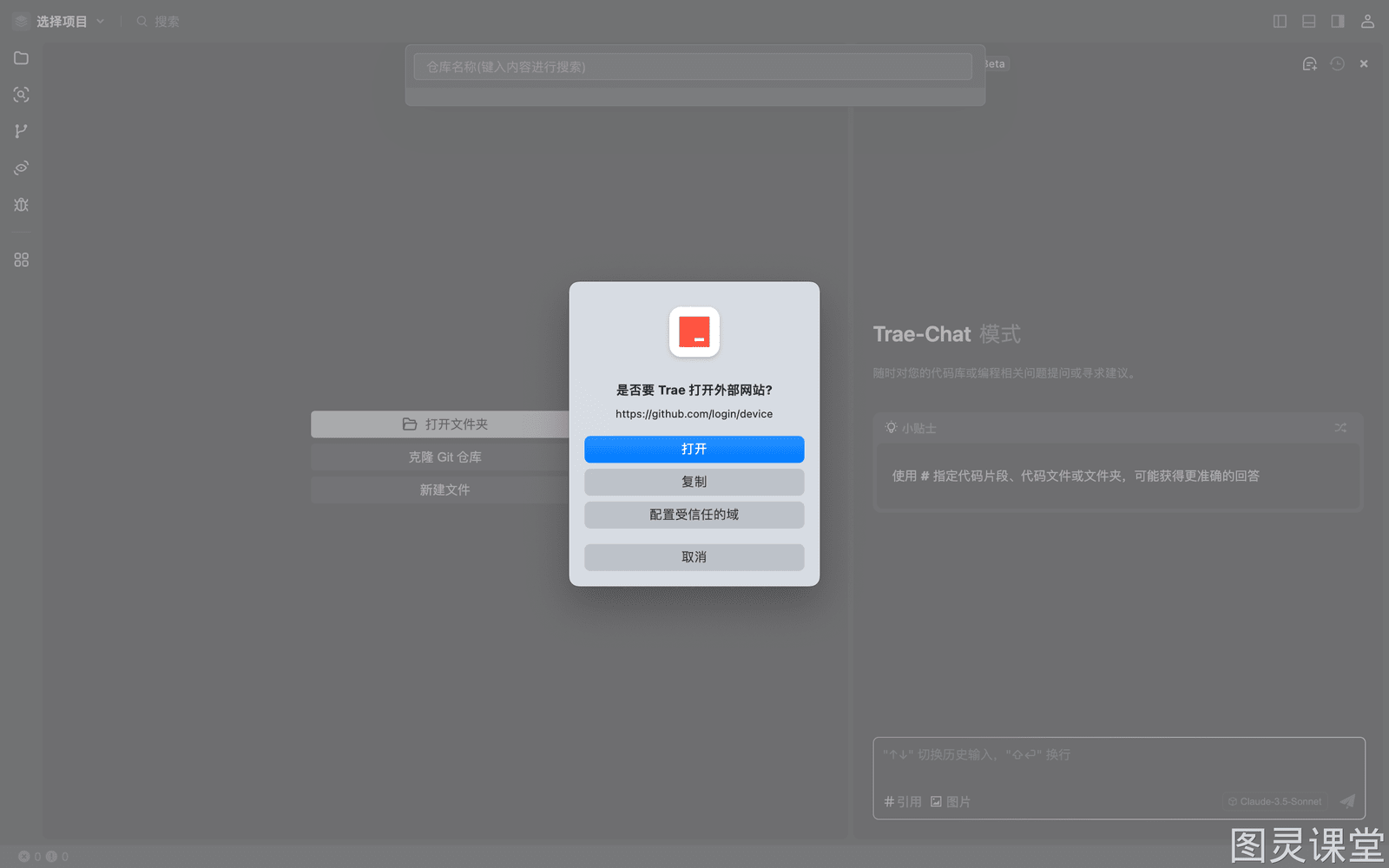This screenshot has height=868, width=1389.
Task: Click 打开 to open the GitHub link
Action: point(694,449)
